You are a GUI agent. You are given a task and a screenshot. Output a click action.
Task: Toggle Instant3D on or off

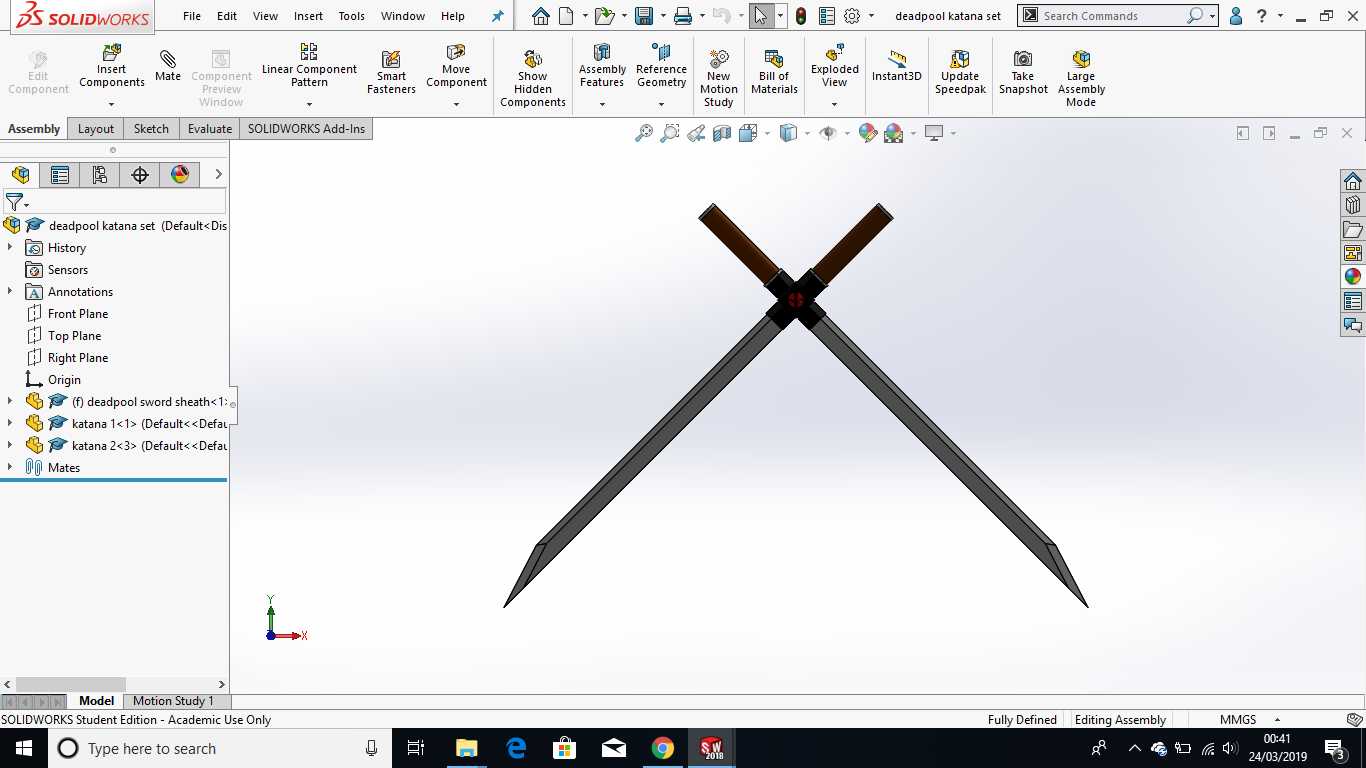(897, 66)
